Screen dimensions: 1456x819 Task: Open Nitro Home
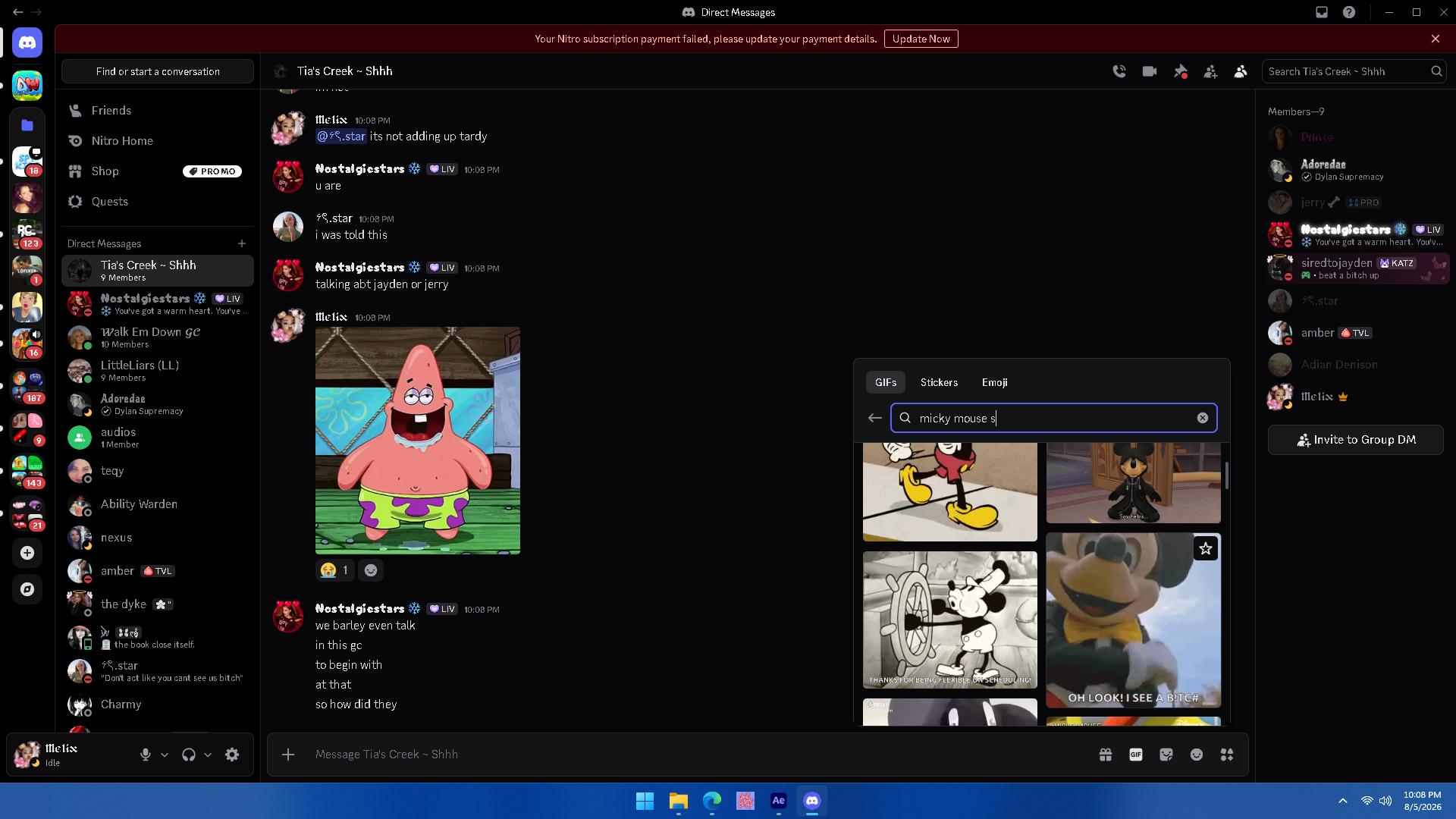click(x=158, y=141)
